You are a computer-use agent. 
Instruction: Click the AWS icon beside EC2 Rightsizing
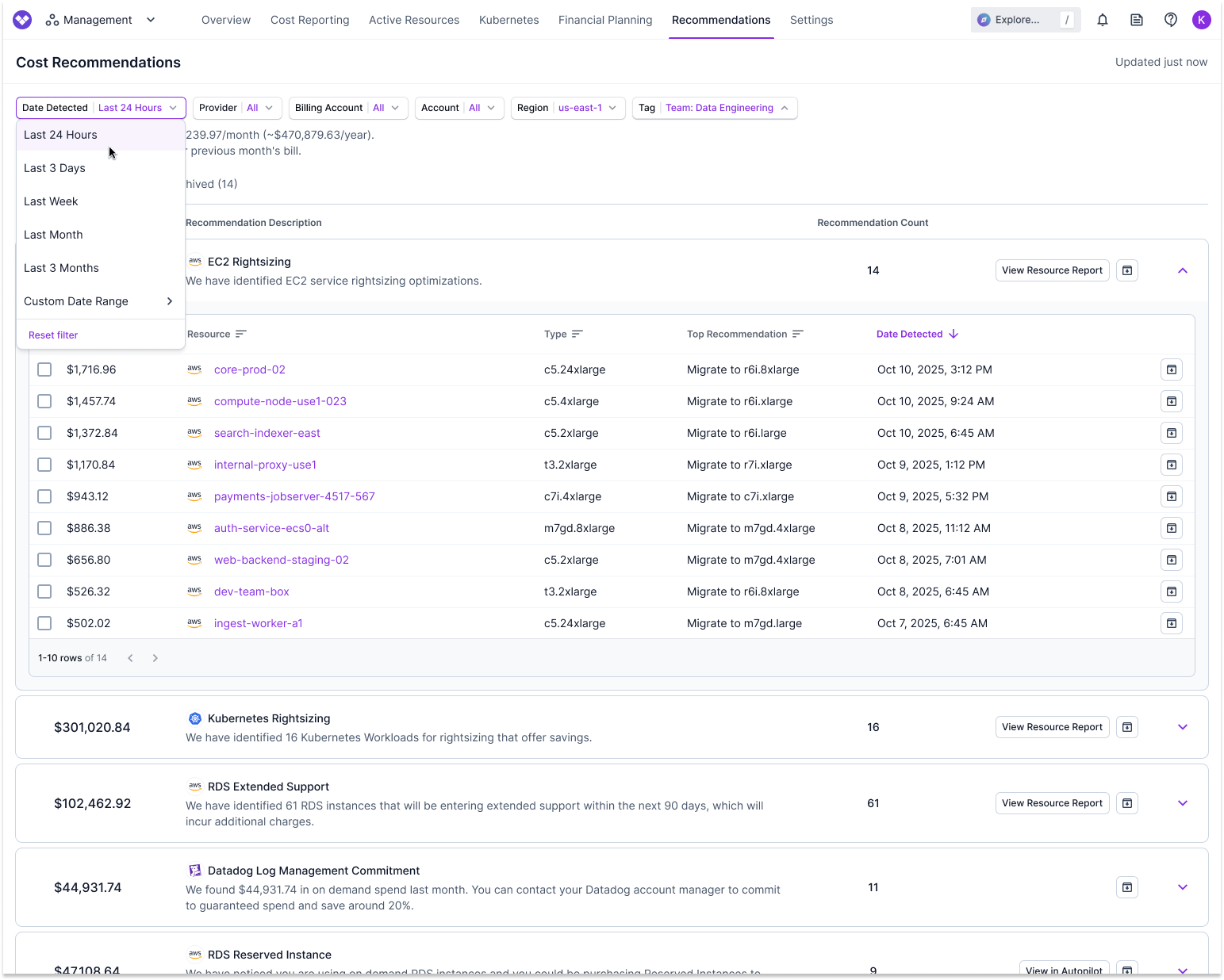tap(195, 262)
